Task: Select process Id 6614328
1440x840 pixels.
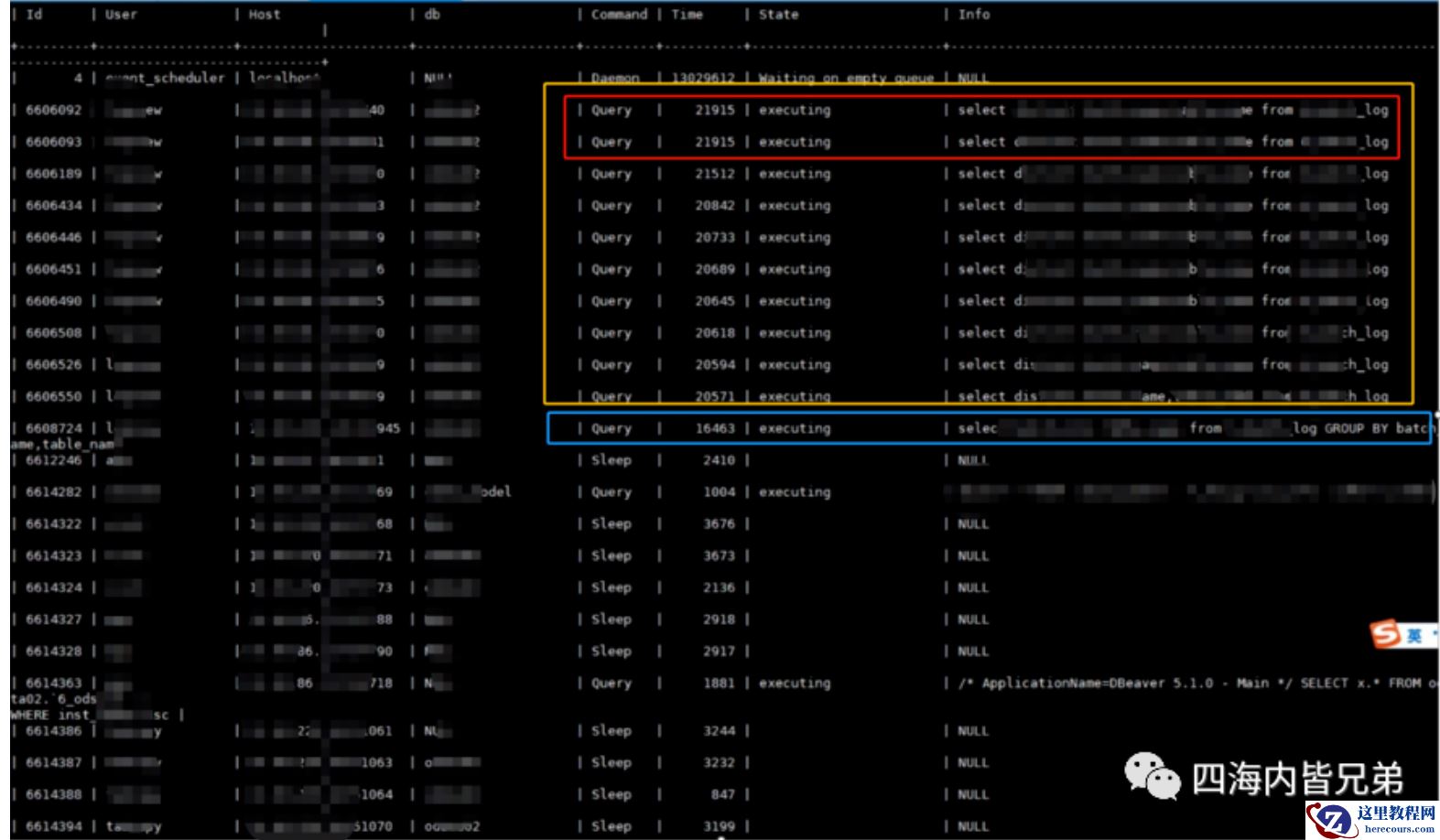Action: tap(53, 652)
